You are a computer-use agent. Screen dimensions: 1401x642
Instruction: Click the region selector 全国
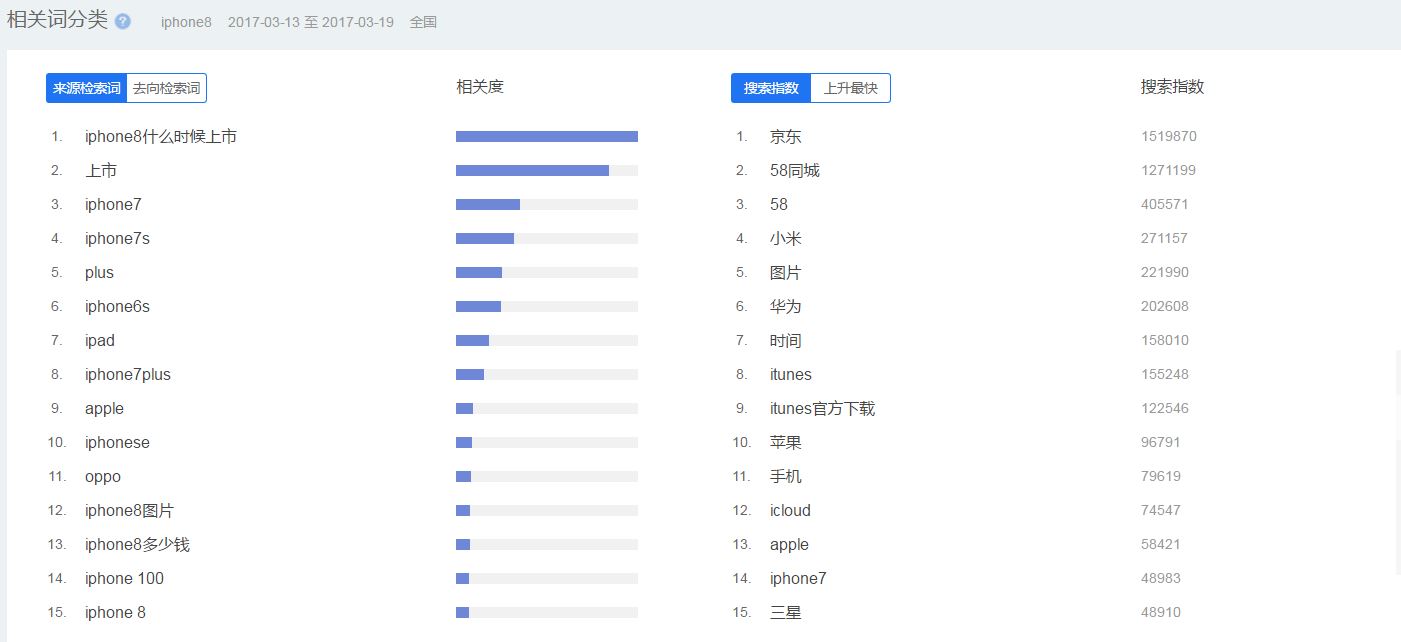tap(422, 20)
